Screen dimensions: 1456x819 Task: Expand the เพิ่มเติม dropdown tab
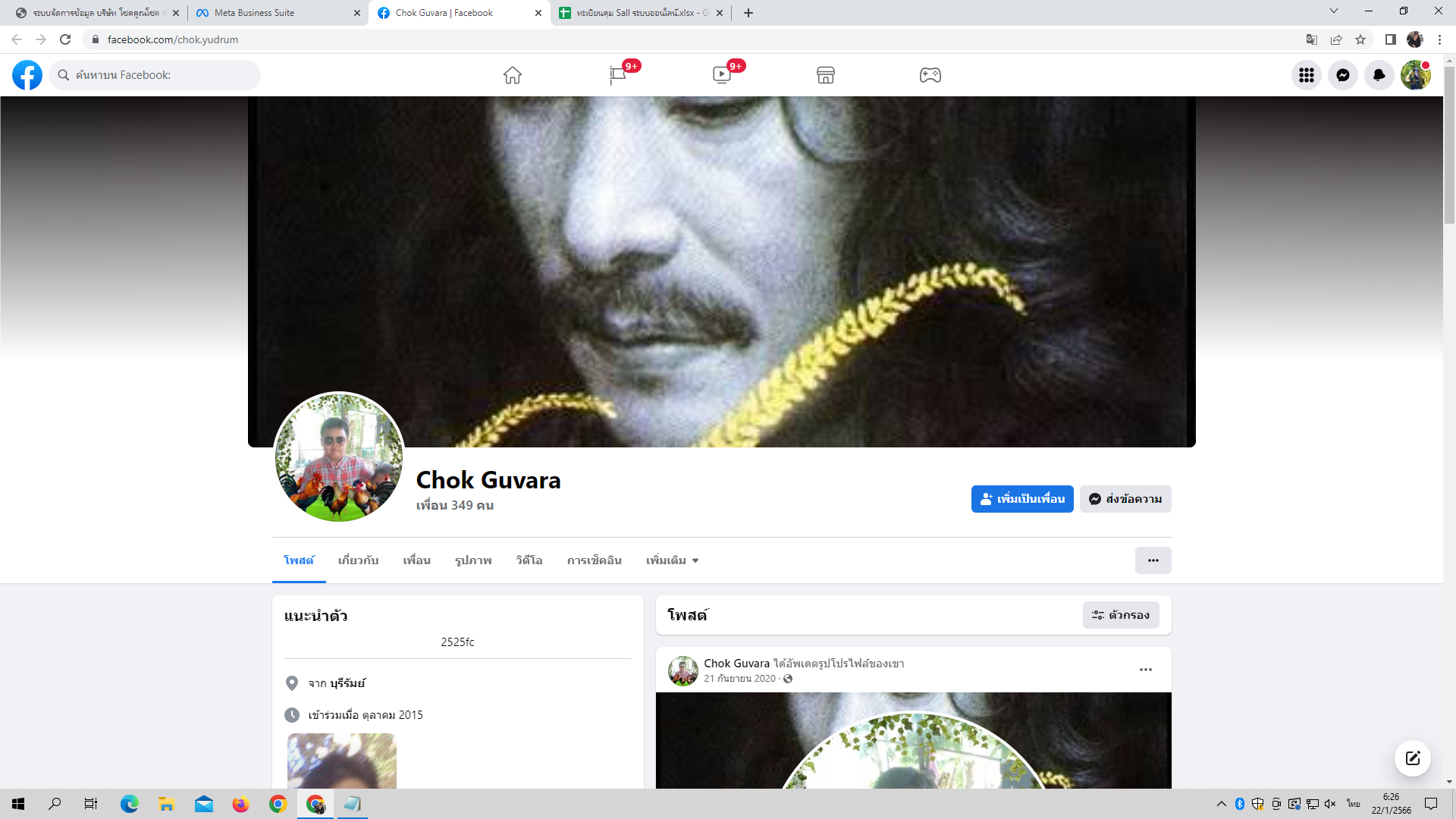point(672,560)
